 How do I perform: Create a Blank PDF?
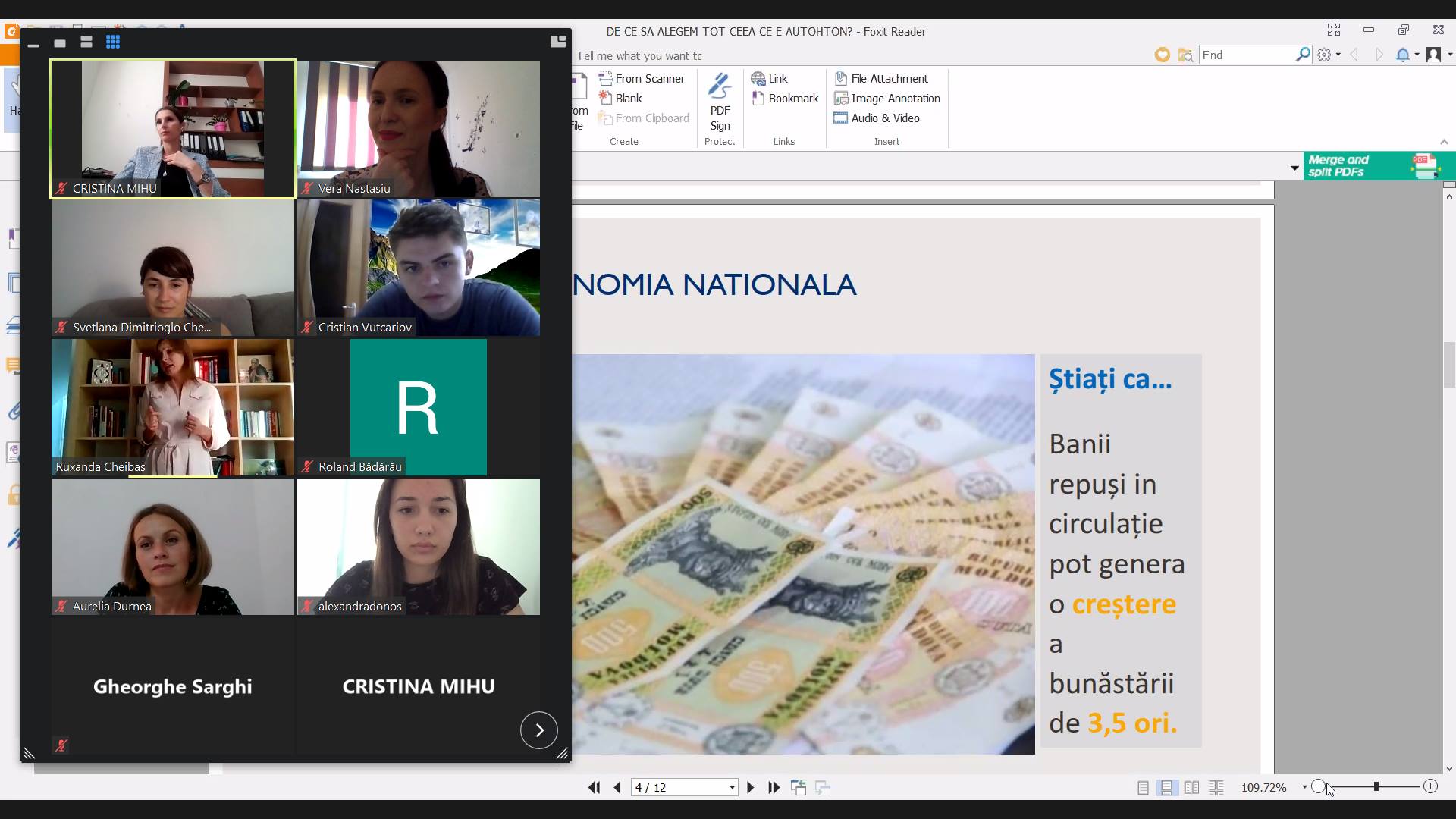coord(620,99)
